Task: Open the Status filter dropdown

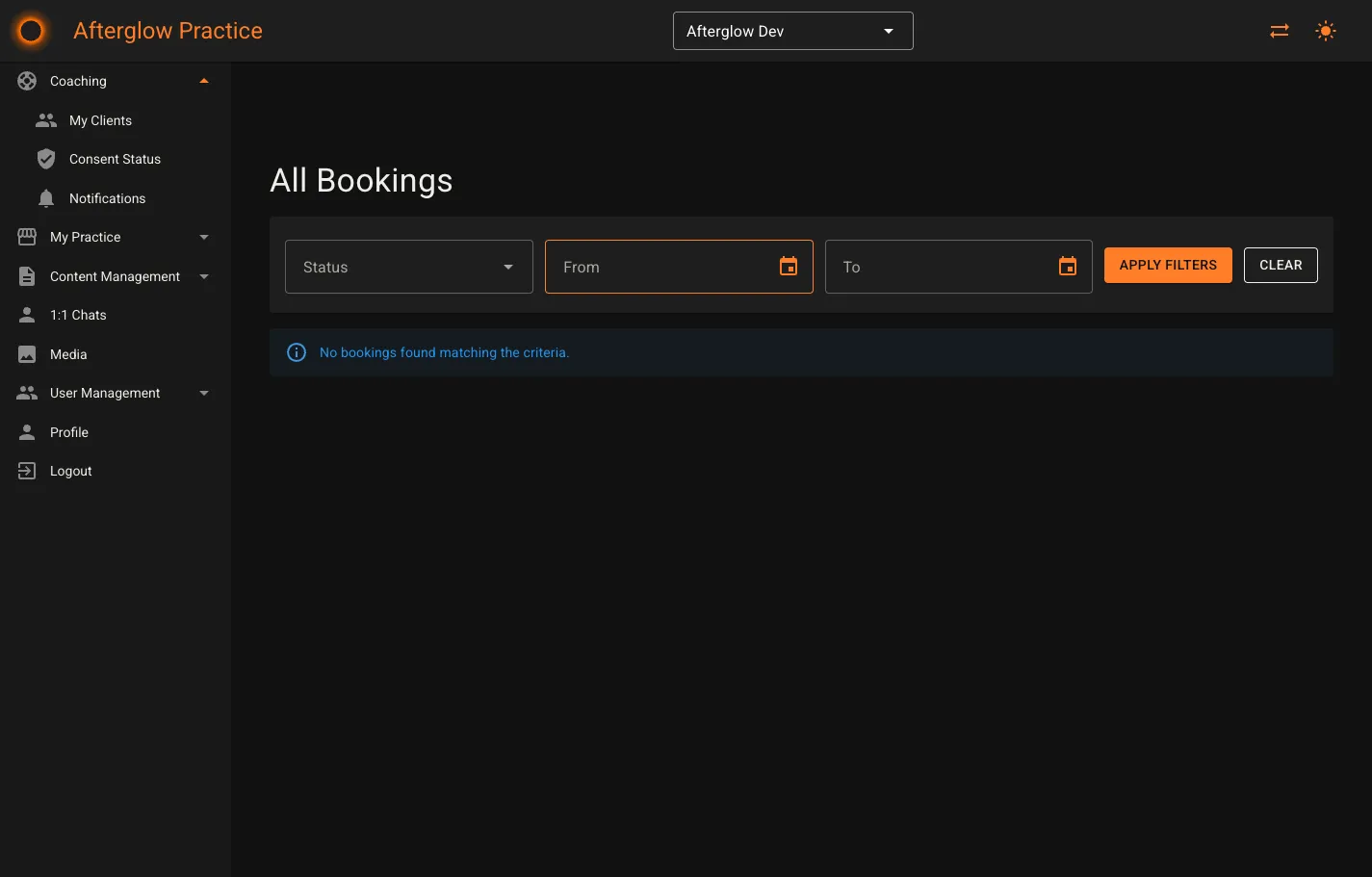Action: click(408, 266)
